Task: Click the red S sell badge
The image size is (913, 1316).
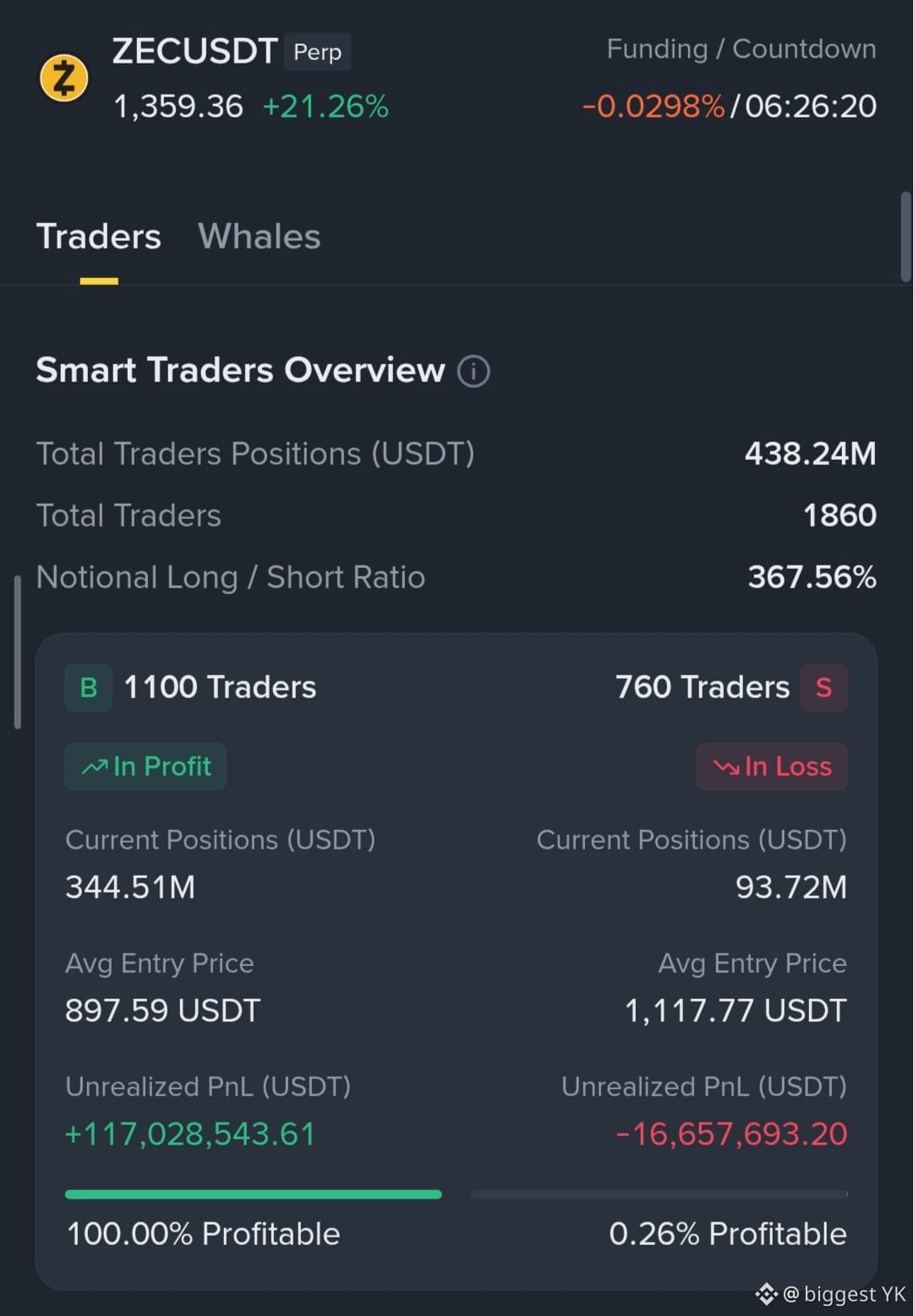Action: click(x=824, y=687)
